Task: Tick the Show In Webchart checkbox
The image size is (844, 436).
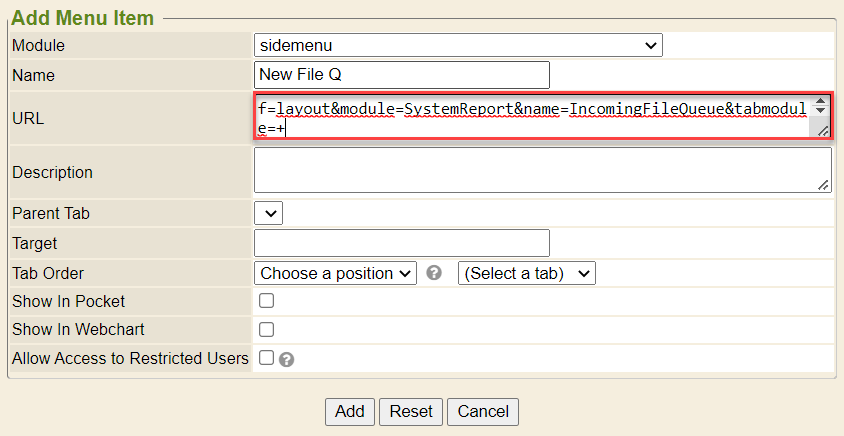Action: point(266,329)
